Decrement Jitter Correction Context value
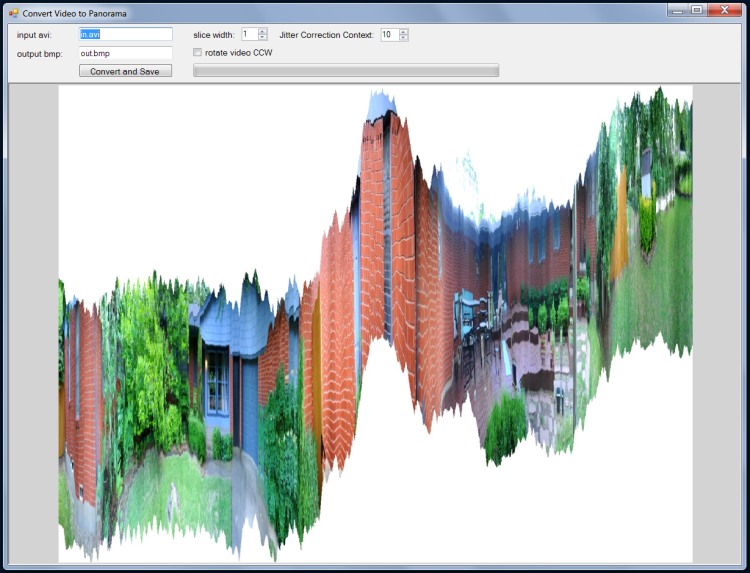Image resolution: width=750 pixels, height=573 pixels. (404, 38)
